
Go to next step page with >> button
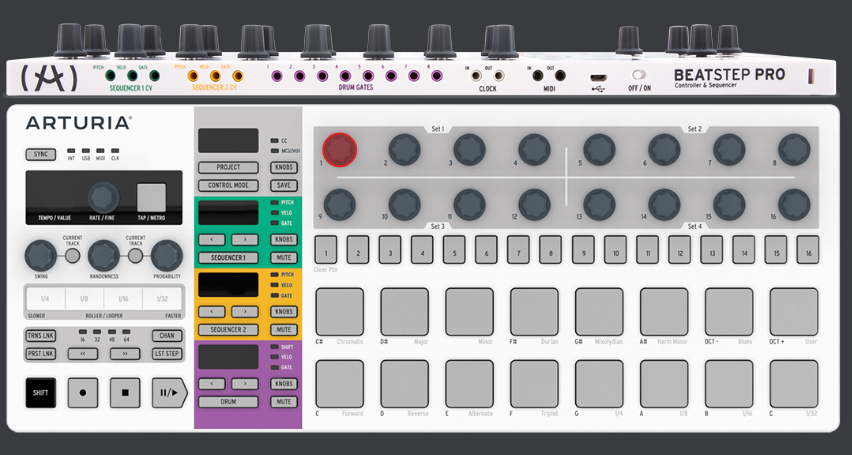tap(125, 354)
